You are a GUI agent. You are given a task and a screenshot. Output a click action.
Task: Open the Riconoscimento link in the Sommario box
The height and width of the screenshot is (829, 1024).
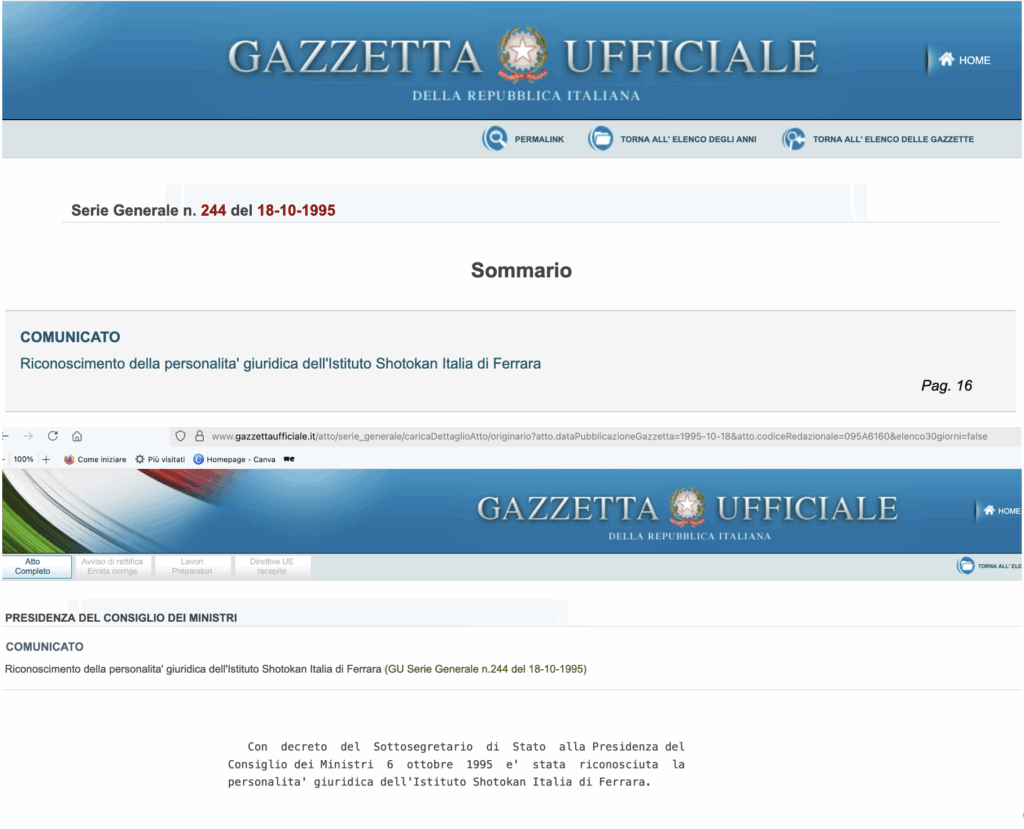[280, 364]
